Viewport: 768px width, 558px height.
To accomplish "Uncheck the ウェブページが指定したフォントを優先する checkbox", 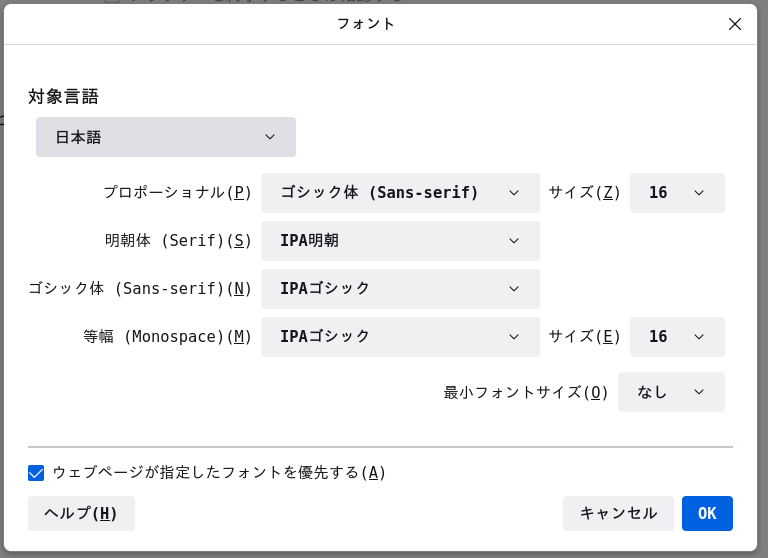I will point(37,473).
